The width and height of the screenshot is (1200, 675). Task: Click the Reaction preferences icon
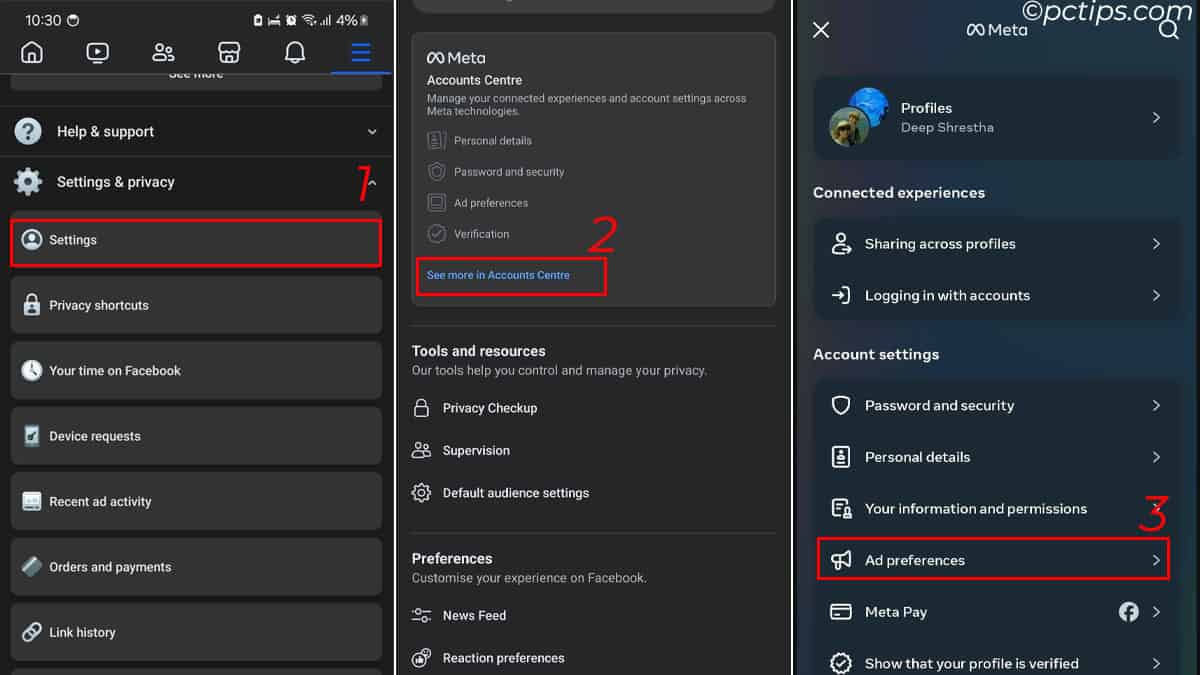pyautogui.click(x=421, y=658)
